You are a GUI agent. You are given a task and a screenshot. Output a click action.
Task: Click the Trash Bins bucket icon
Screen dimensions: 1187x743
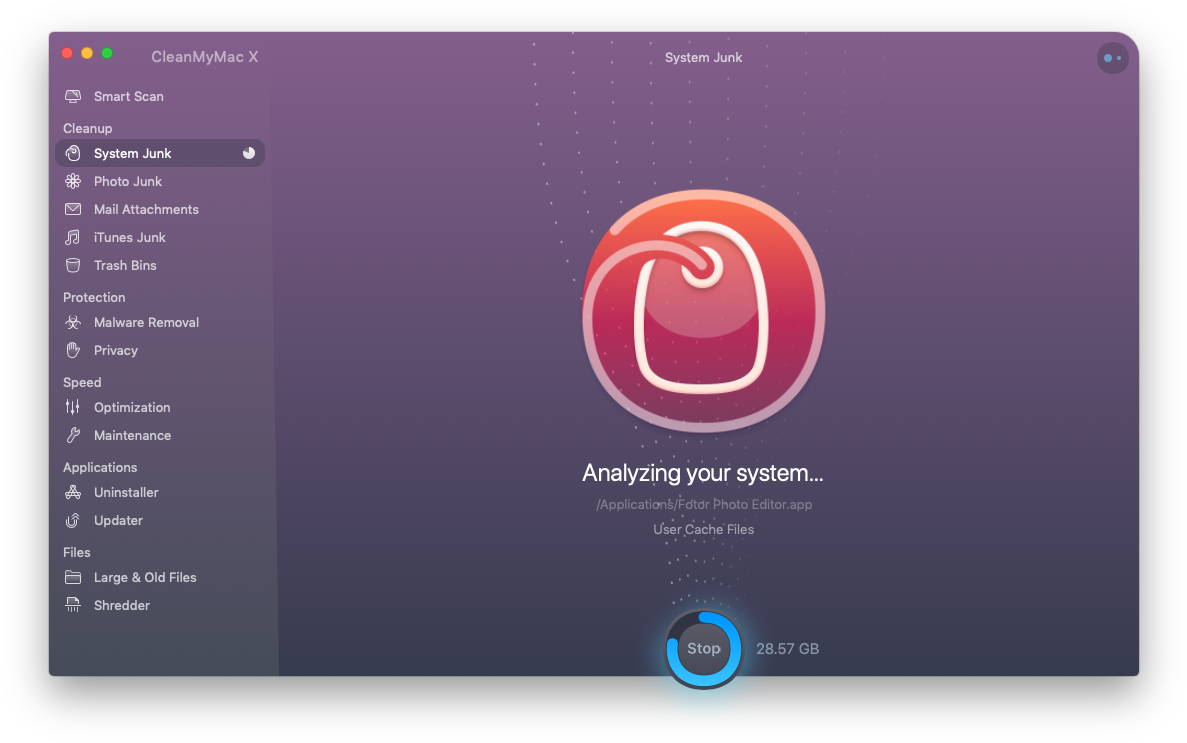pyautogui.click(x=73, y=265)
